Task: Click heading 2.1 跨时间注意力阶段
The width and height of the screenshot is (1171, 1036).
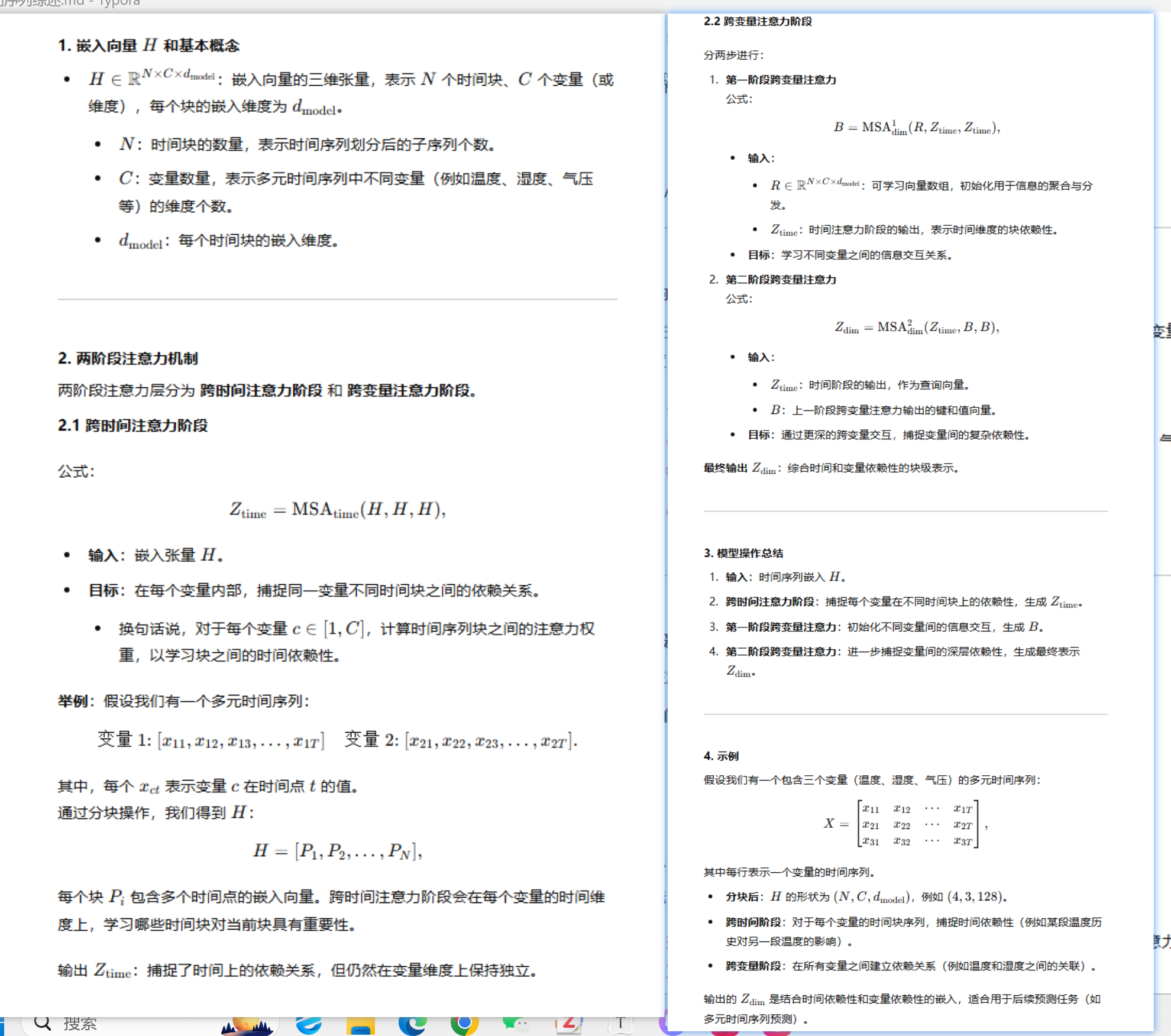Action: click(x=133, y=426)
